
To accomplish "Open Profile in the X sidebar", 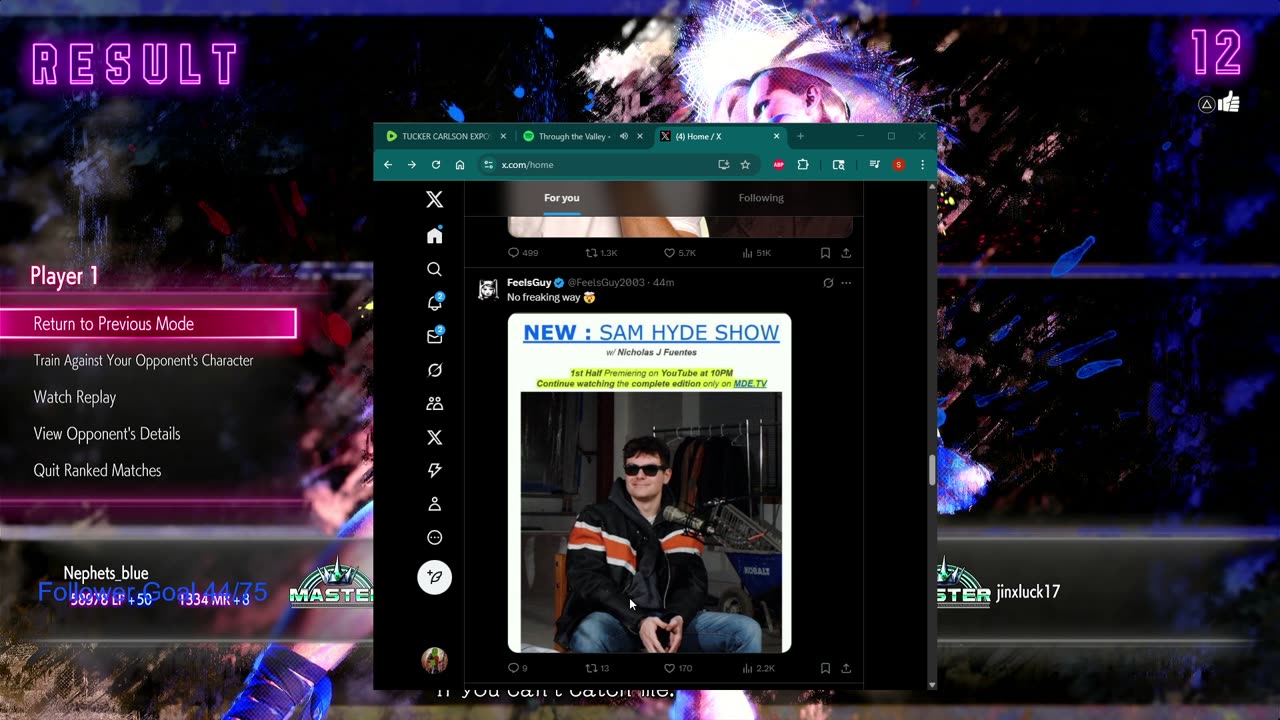I will pos(434,504).
